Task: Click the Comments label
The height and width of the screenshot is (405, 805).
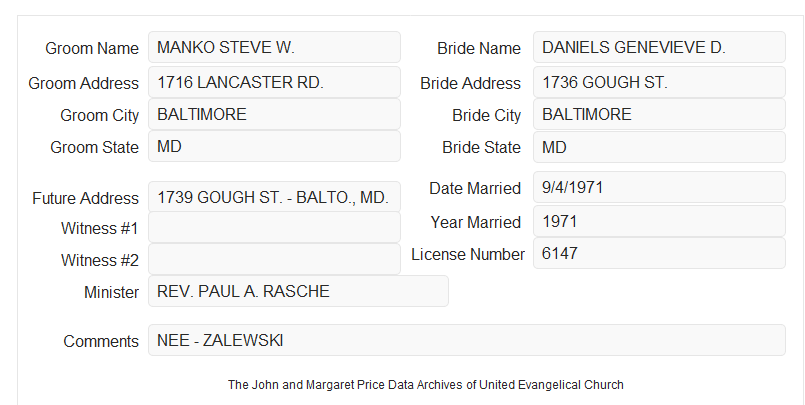Action: pos(101,341)
